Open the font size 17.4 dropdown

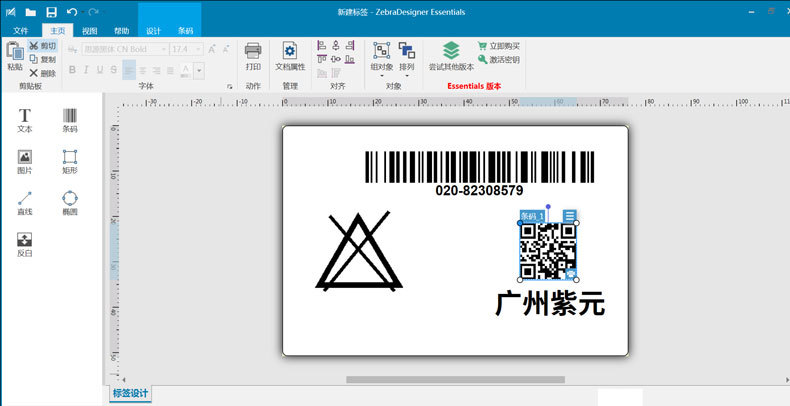(199, 49)
